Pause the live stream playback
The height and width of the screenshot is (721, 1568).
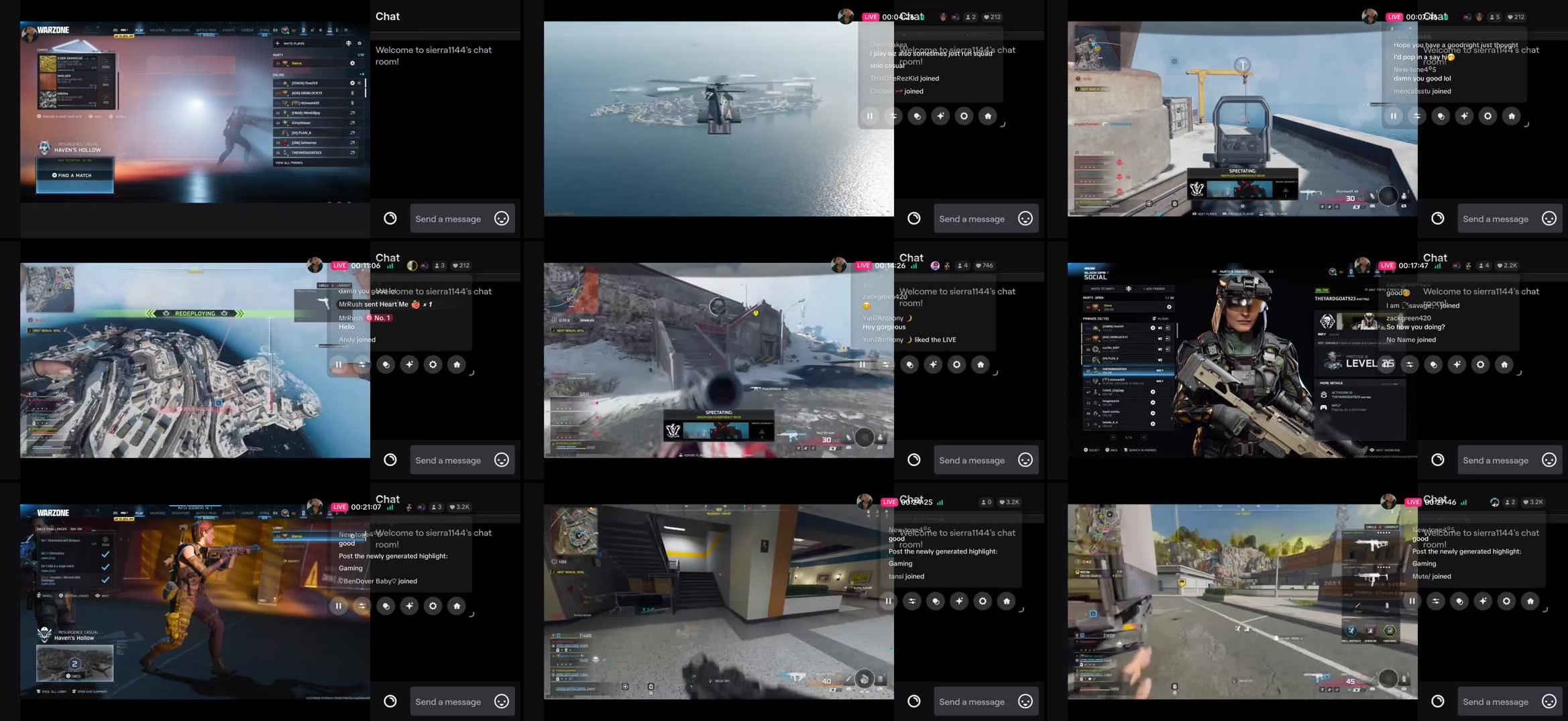coord(339,364)
